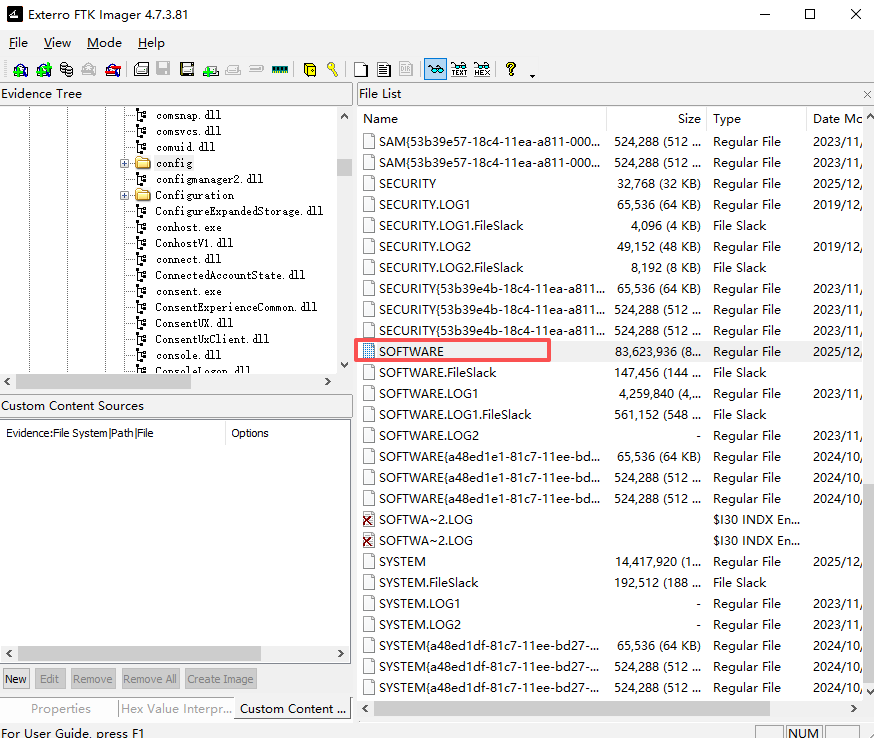Click the Detect EFS Encryption key icon
The height and width of the screenshot is (738, 874).
pos(332,70)
